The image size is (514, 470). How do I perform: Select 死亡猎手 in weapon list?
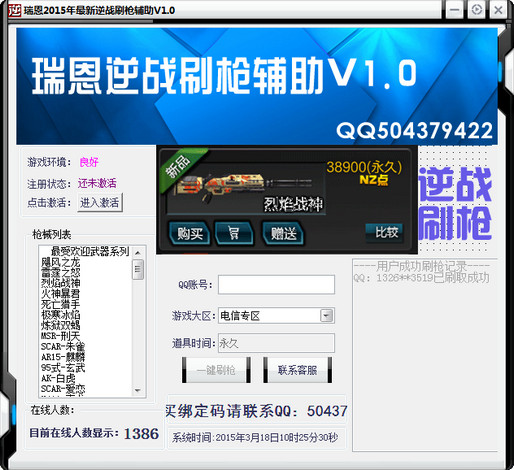point(61,304)
